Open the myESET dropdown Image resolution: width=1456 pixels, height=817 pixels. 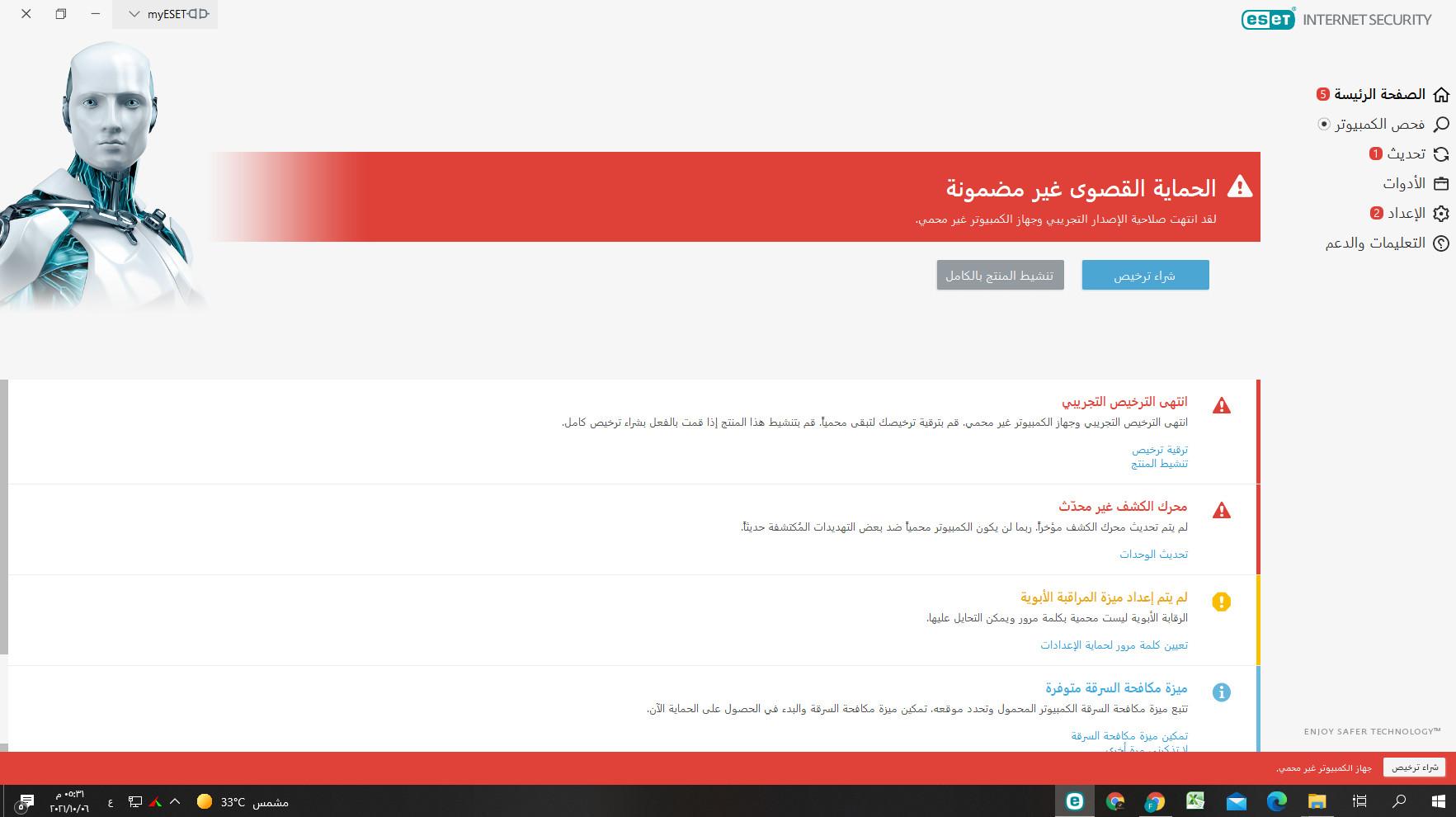point(165,14)
